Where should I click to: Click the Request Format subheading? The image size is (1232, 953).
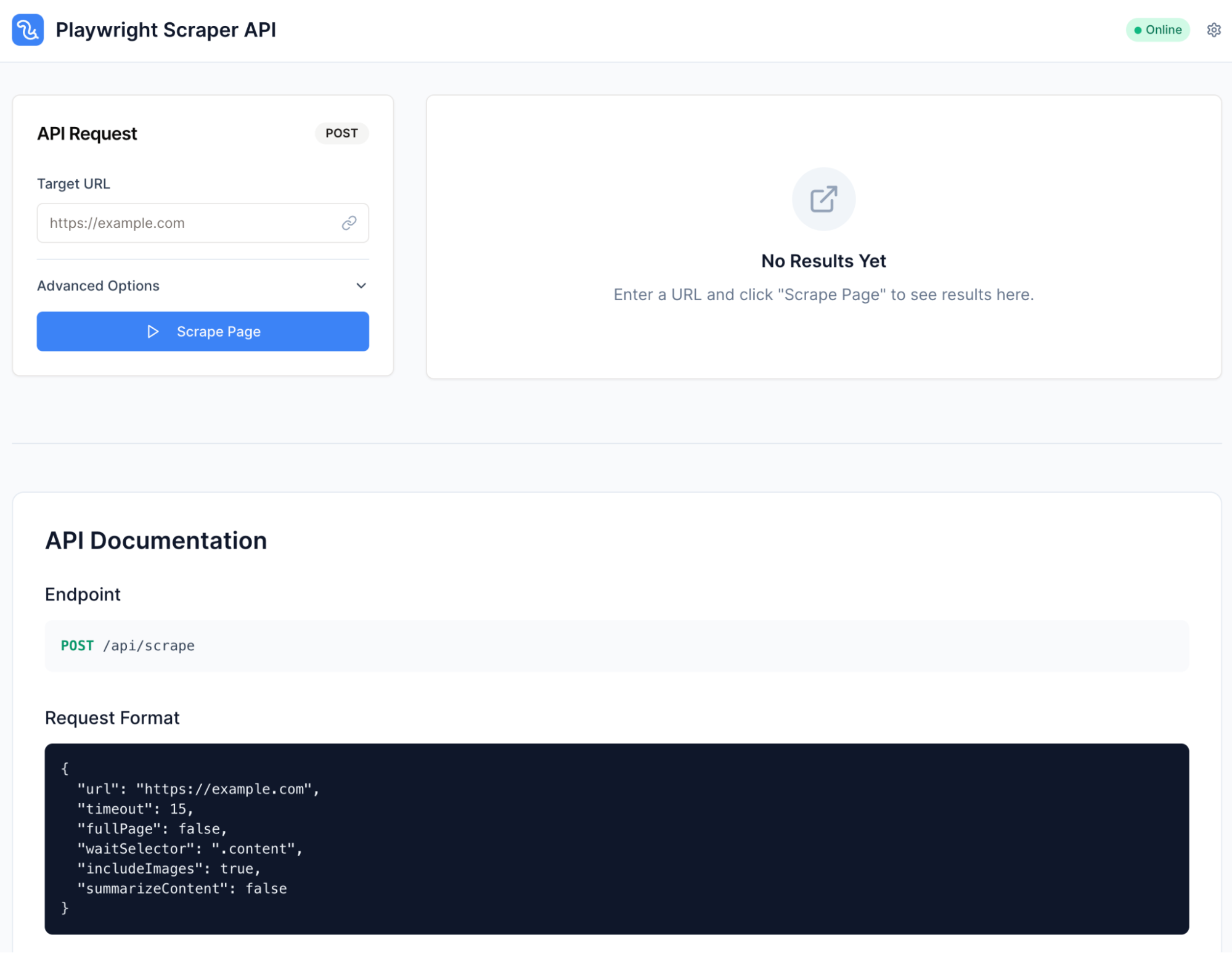112,718
